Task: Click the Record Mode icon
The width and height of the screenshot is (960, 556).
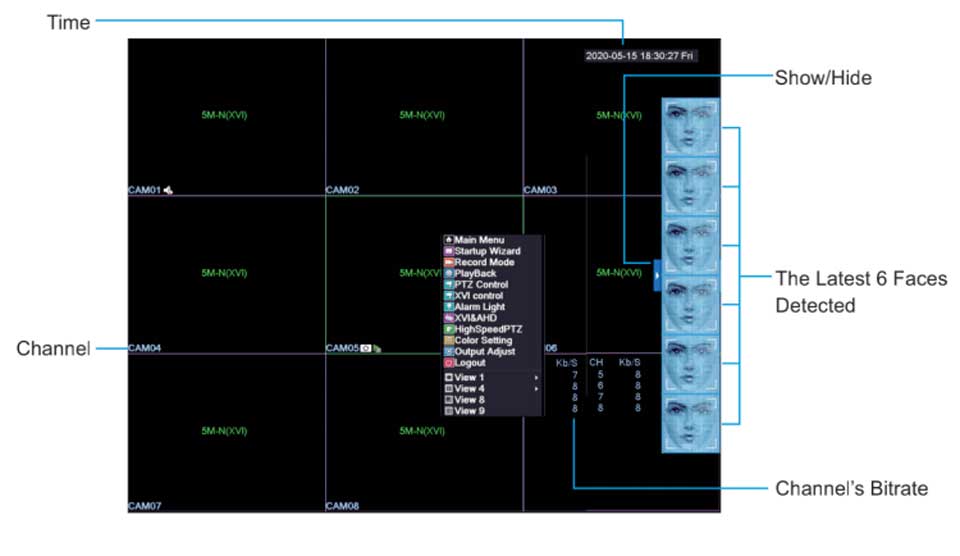Action: [449, 262]
